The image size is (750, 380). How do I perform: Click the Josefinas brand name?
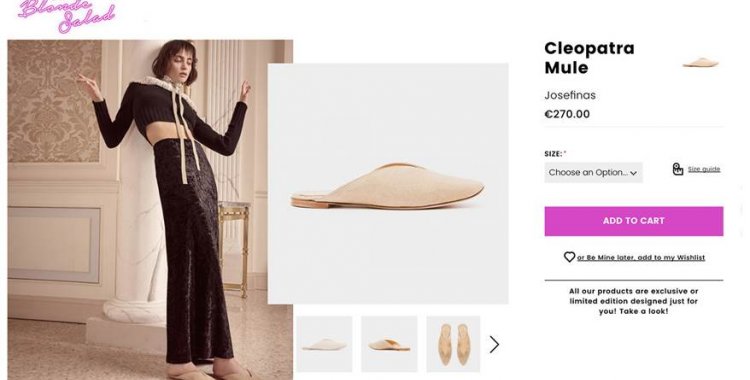coord(570,95)
